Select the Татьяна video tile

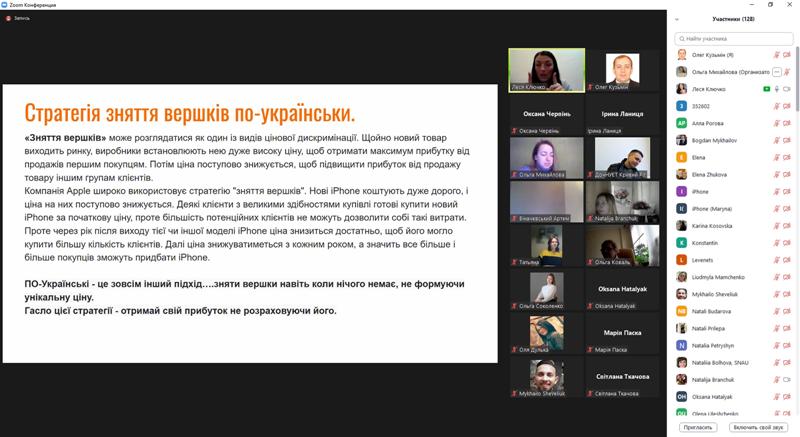point(546,245)
